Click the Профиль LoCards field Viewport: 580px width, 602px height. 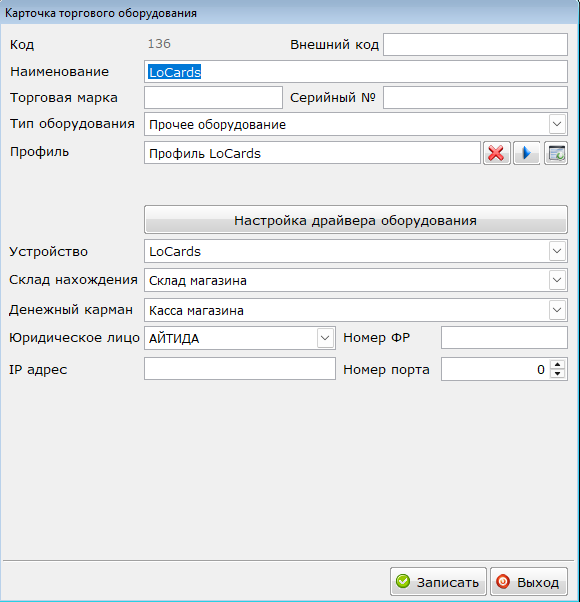[312, 153]
